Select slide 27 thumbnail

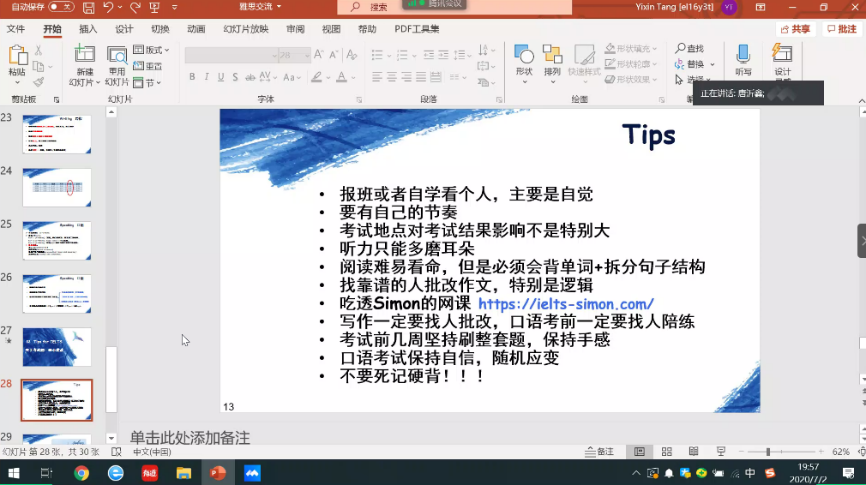tap(57, 347)
